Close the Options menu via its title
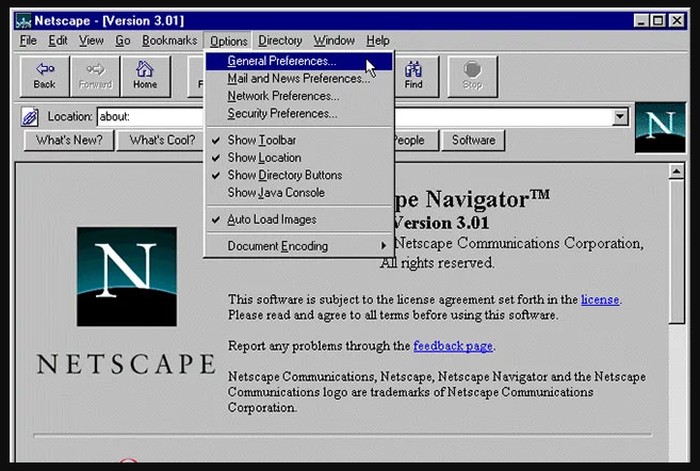 228,41
